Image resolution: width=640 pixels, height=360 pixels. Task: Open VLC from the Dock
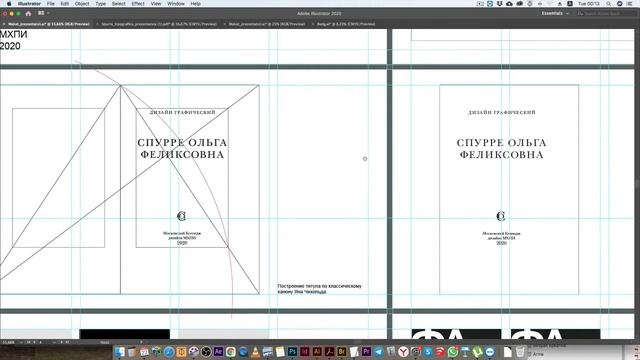click(x=256, y=352)
